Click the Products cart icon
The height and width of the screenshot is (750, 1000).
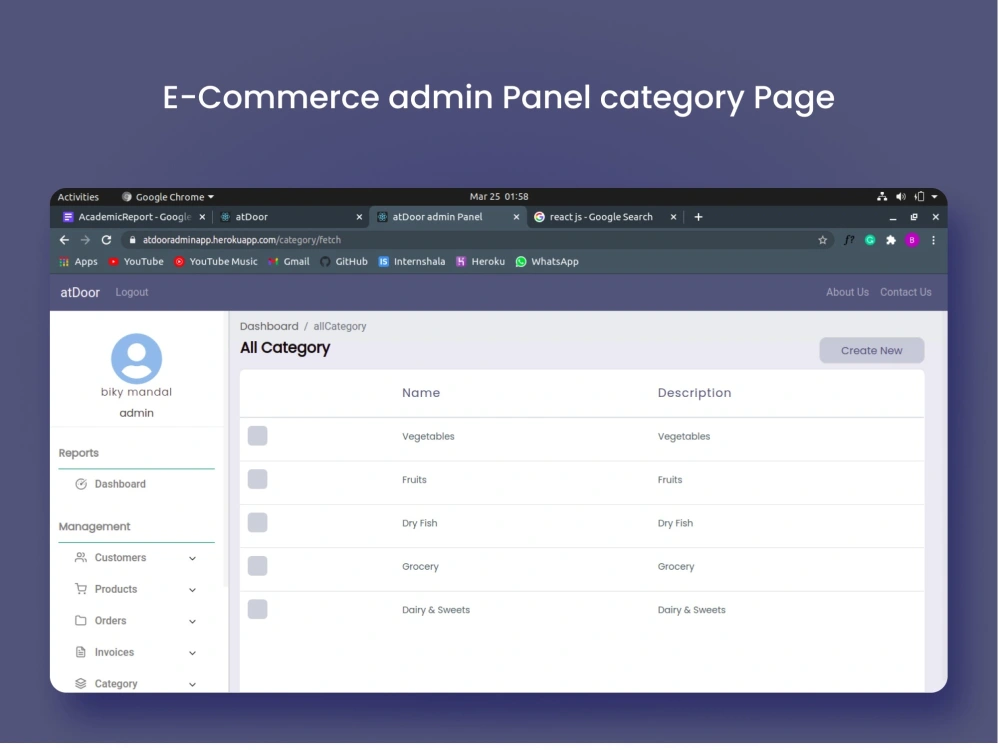coord(81,589)
